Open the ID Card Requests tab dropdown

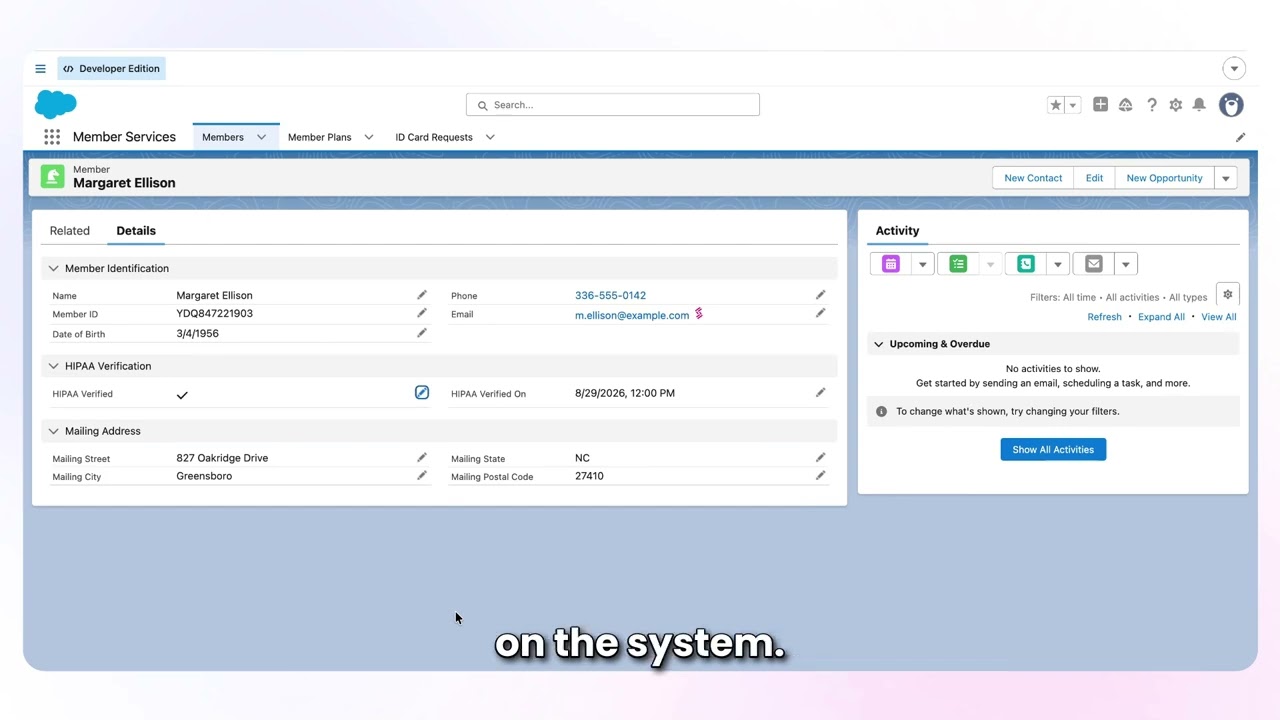[x=490, y=137]
